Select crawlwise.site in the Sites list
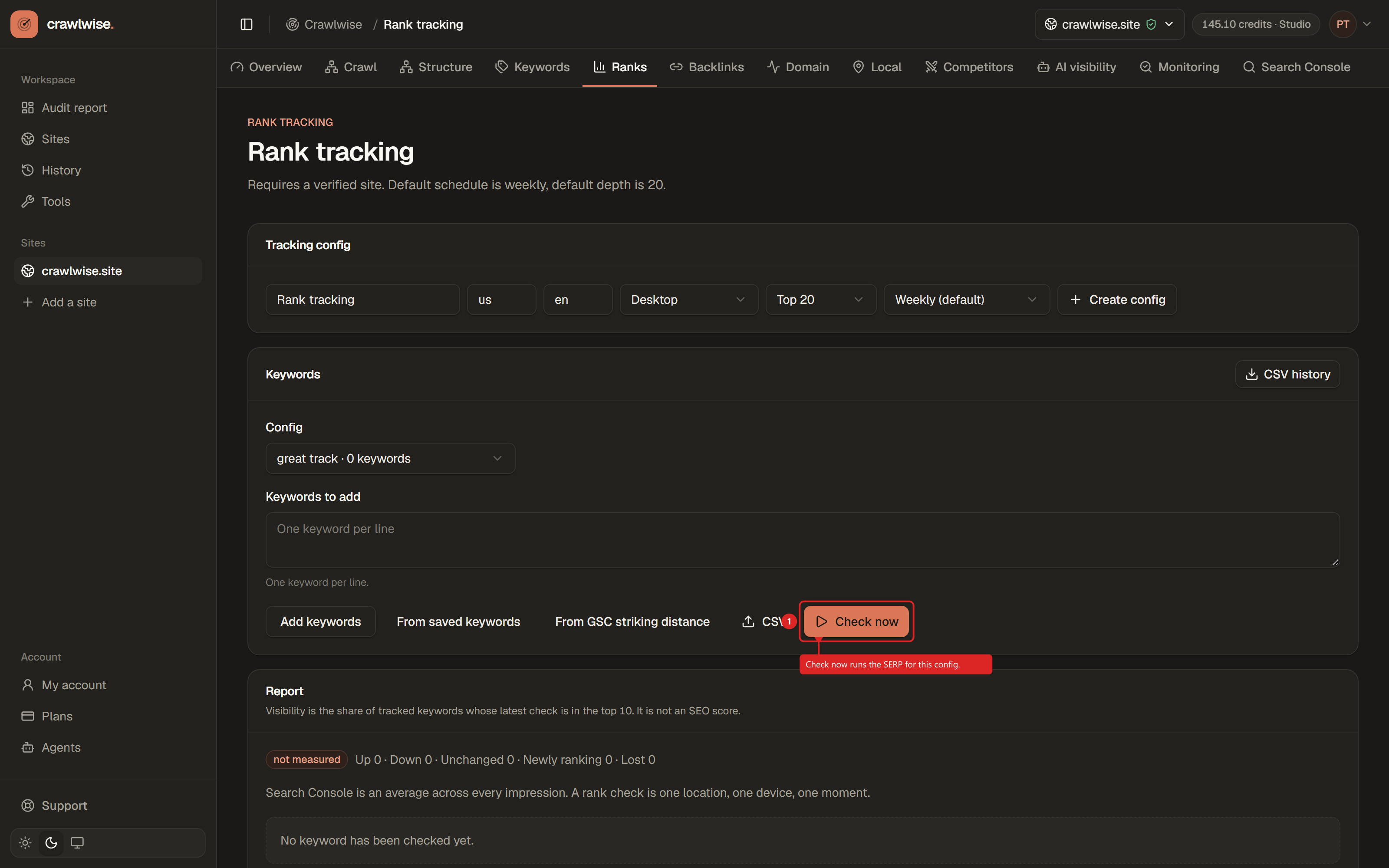The width and height of the screenshot is (1389, 868). 108,271
